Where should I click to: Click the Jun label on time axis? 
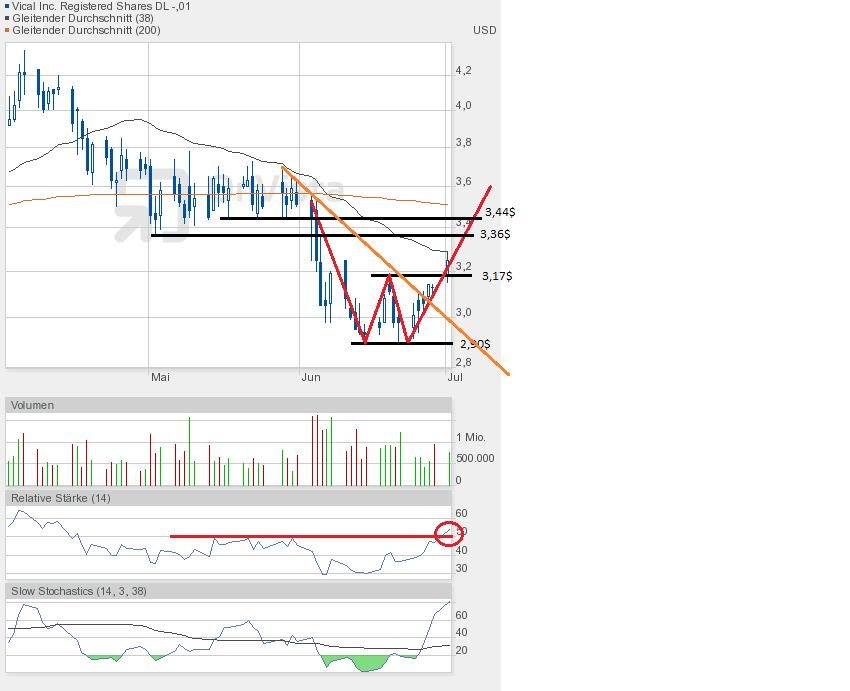[x=311, y=377]
